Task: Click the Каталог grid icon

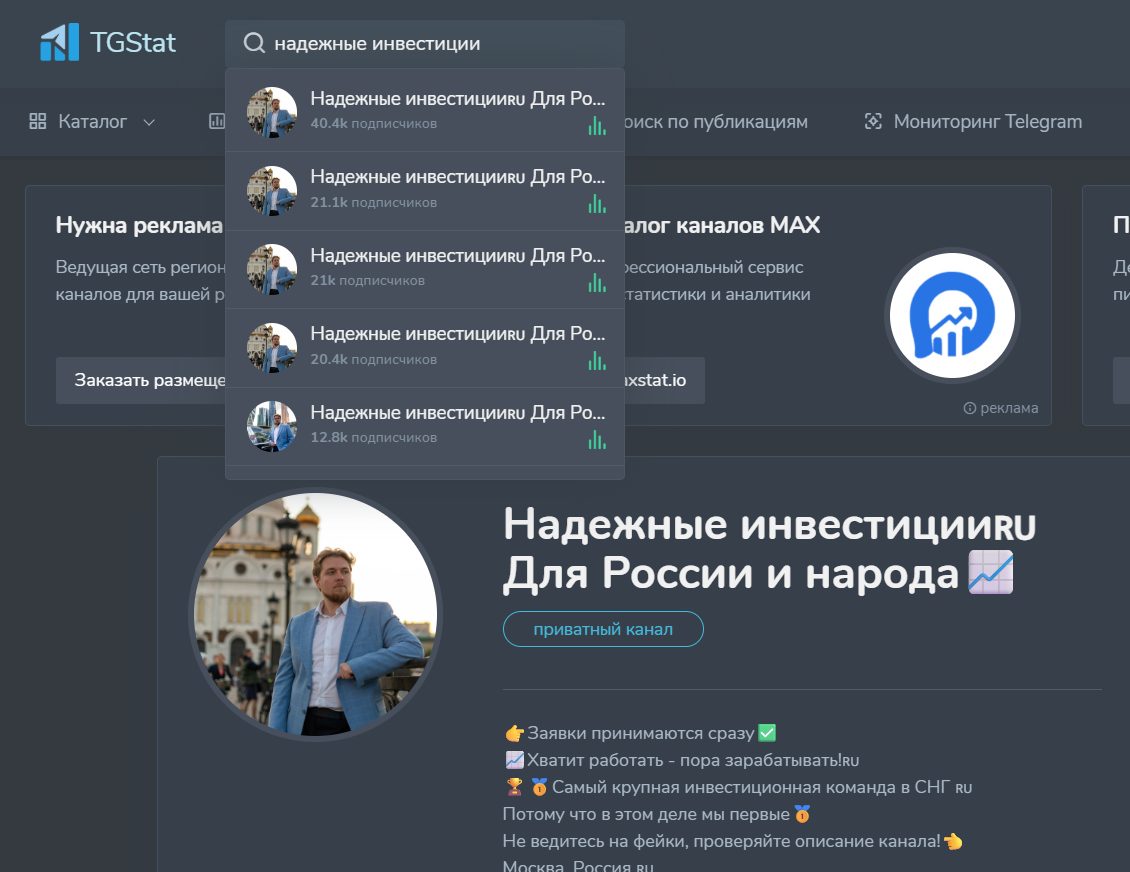Action: pos(37,121)
